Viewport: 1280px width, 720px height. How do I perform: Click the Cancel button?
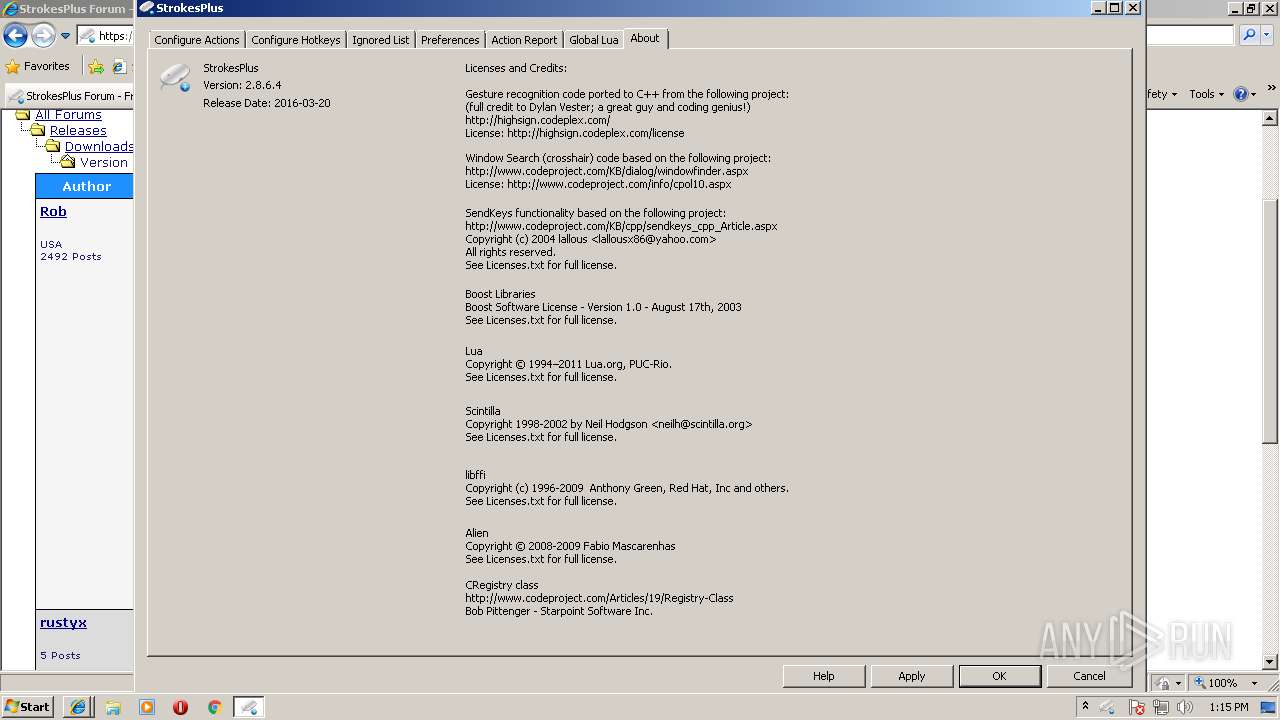click(x=1089, y=676)
